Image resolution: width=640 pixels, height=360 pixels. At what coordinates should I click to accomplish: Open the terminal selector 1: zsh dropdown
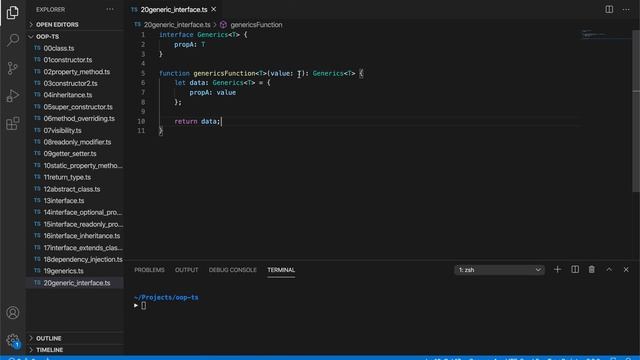(500, 270)
